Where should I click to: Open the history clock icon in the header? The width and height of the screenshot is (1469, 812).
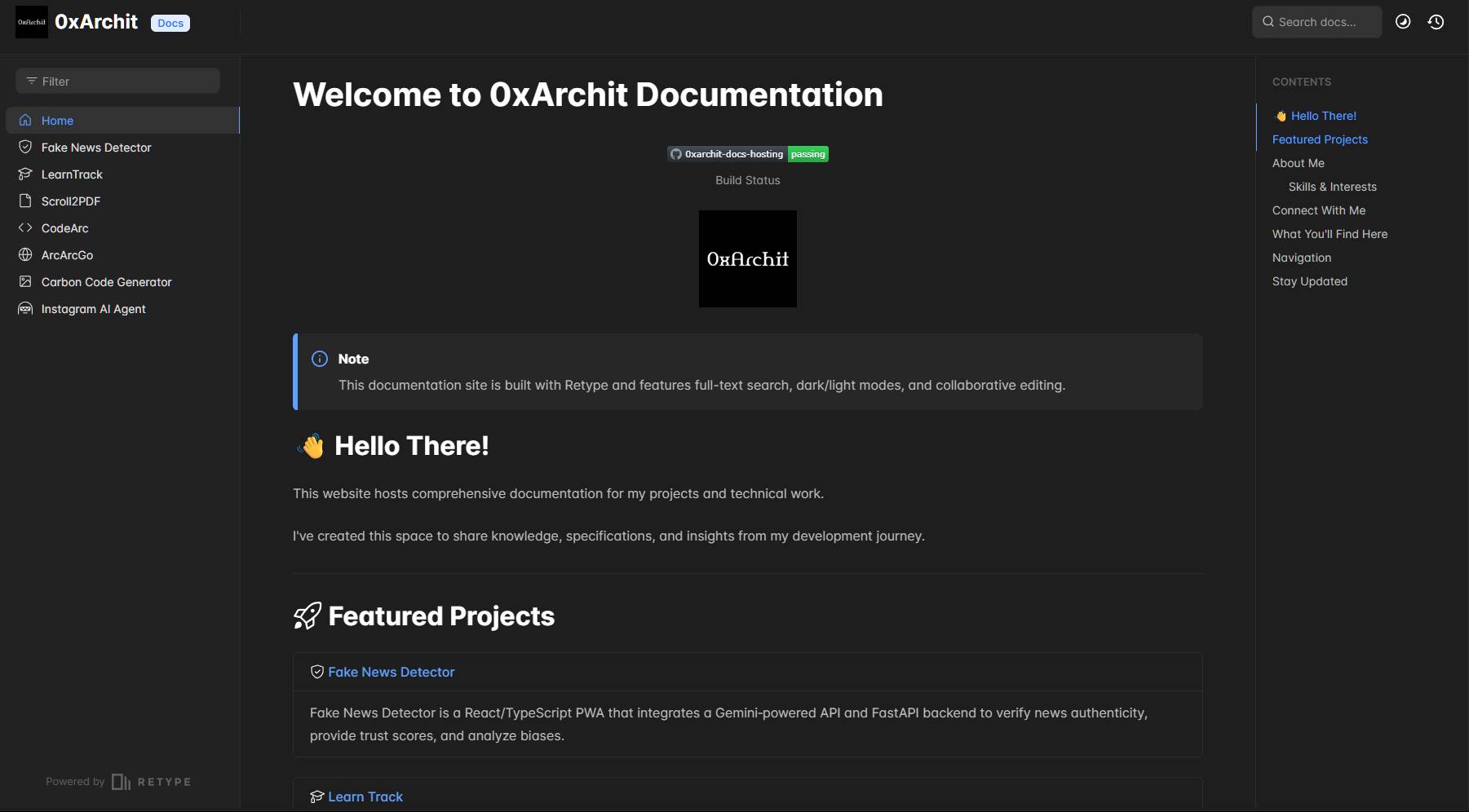click(x=1436, y=22)
